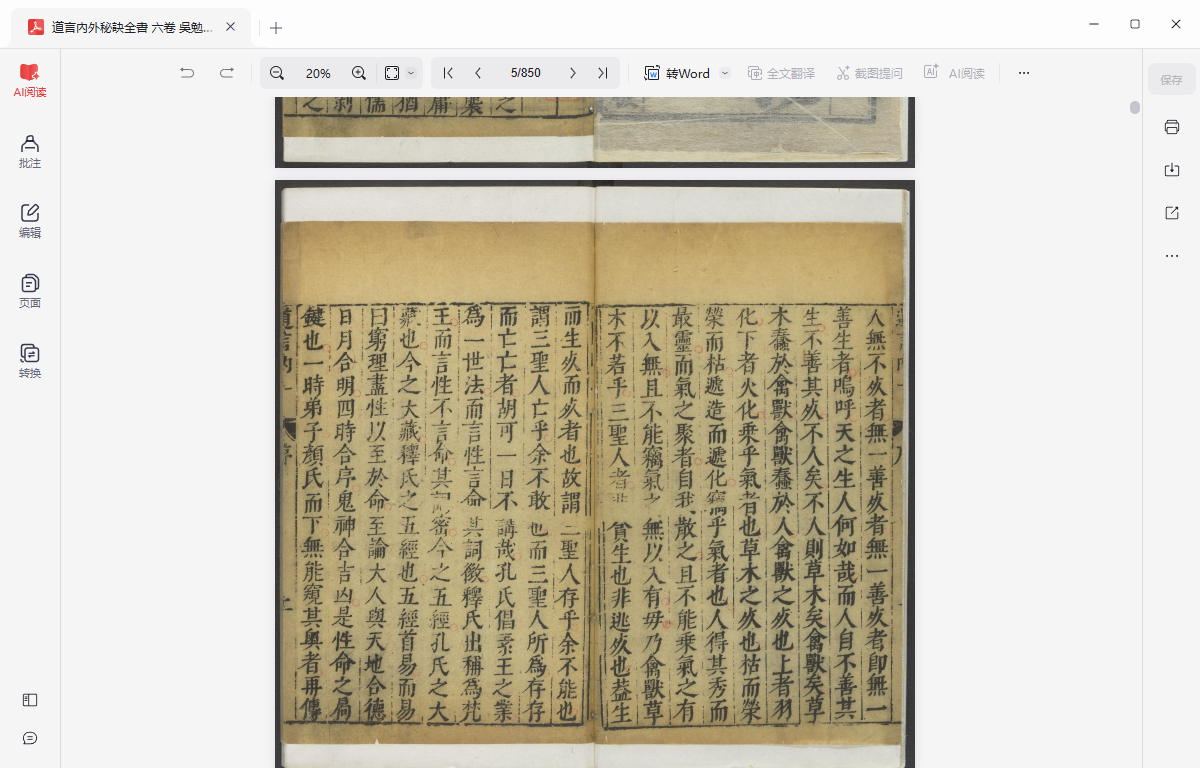The image size is (1200, 768).
Task: Select the 道言内外秘诀全書 document tab
Action: pos(131,27)
